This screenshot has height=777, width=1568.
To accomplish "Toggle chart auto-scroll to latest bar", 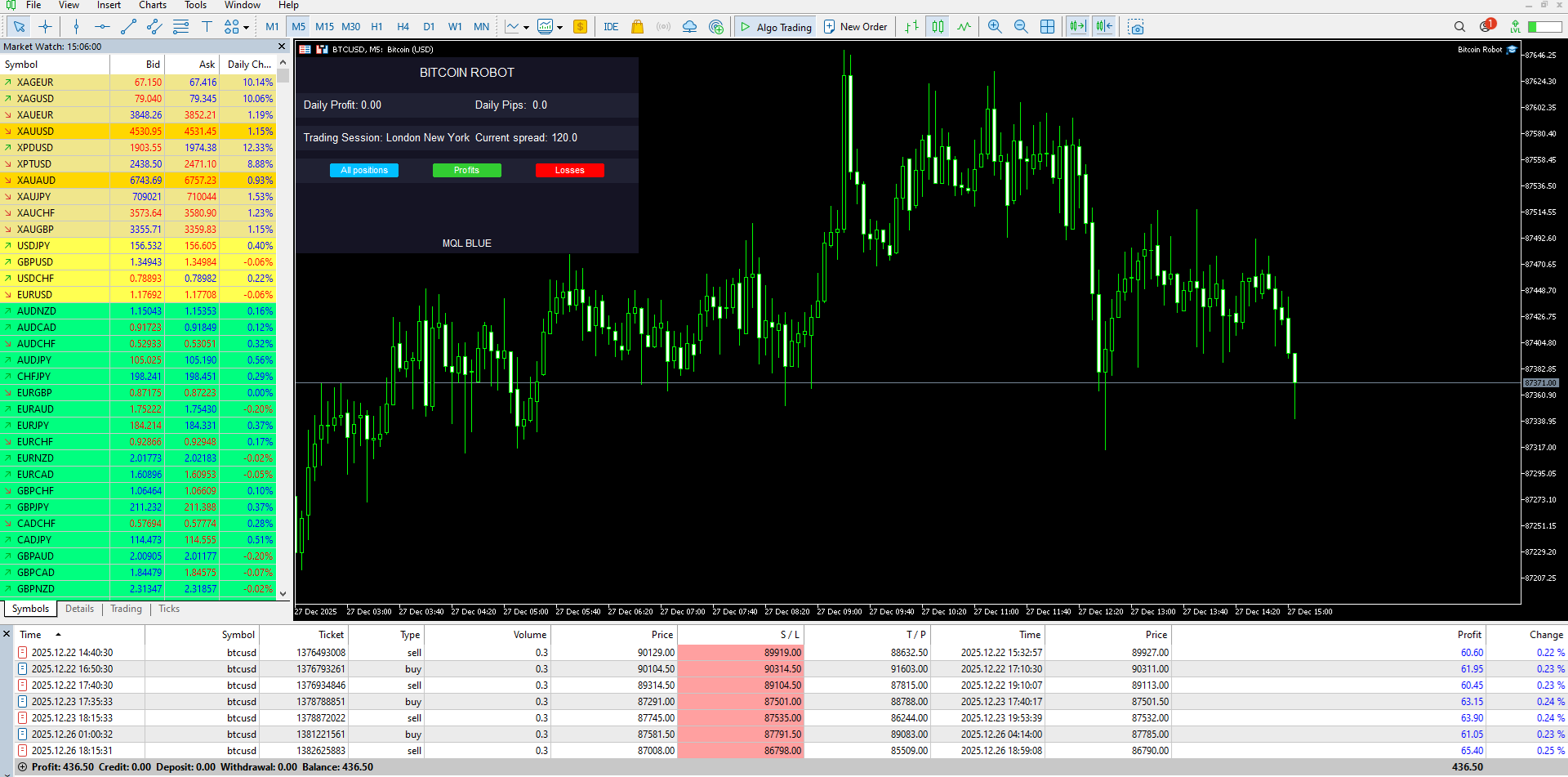I will 1078,27.
